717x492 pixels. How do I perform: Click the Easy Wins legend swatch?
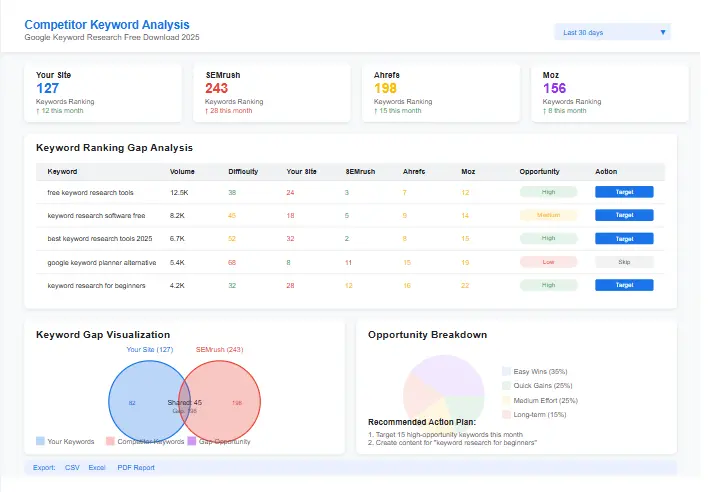click(x=506, y=371)
